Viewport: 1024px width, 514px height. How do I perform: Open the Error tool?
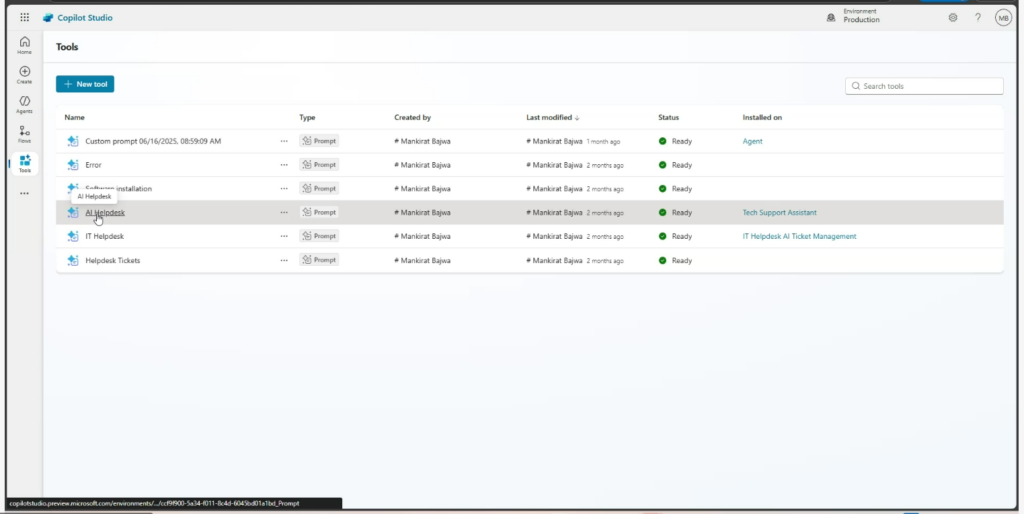(93, 165)
